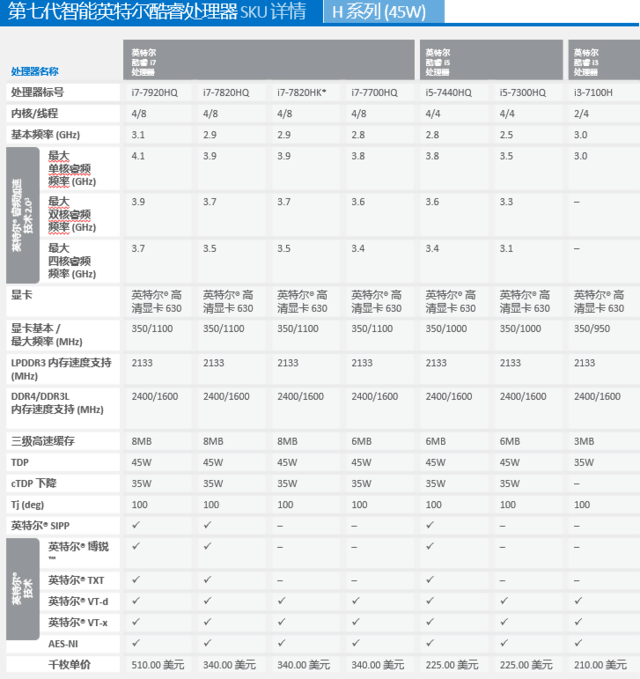Viewport: 640px width, 679px height.
Task: Click the SIPP checkmark for i7-7920HQ
Action: click(x=136, y=525)
